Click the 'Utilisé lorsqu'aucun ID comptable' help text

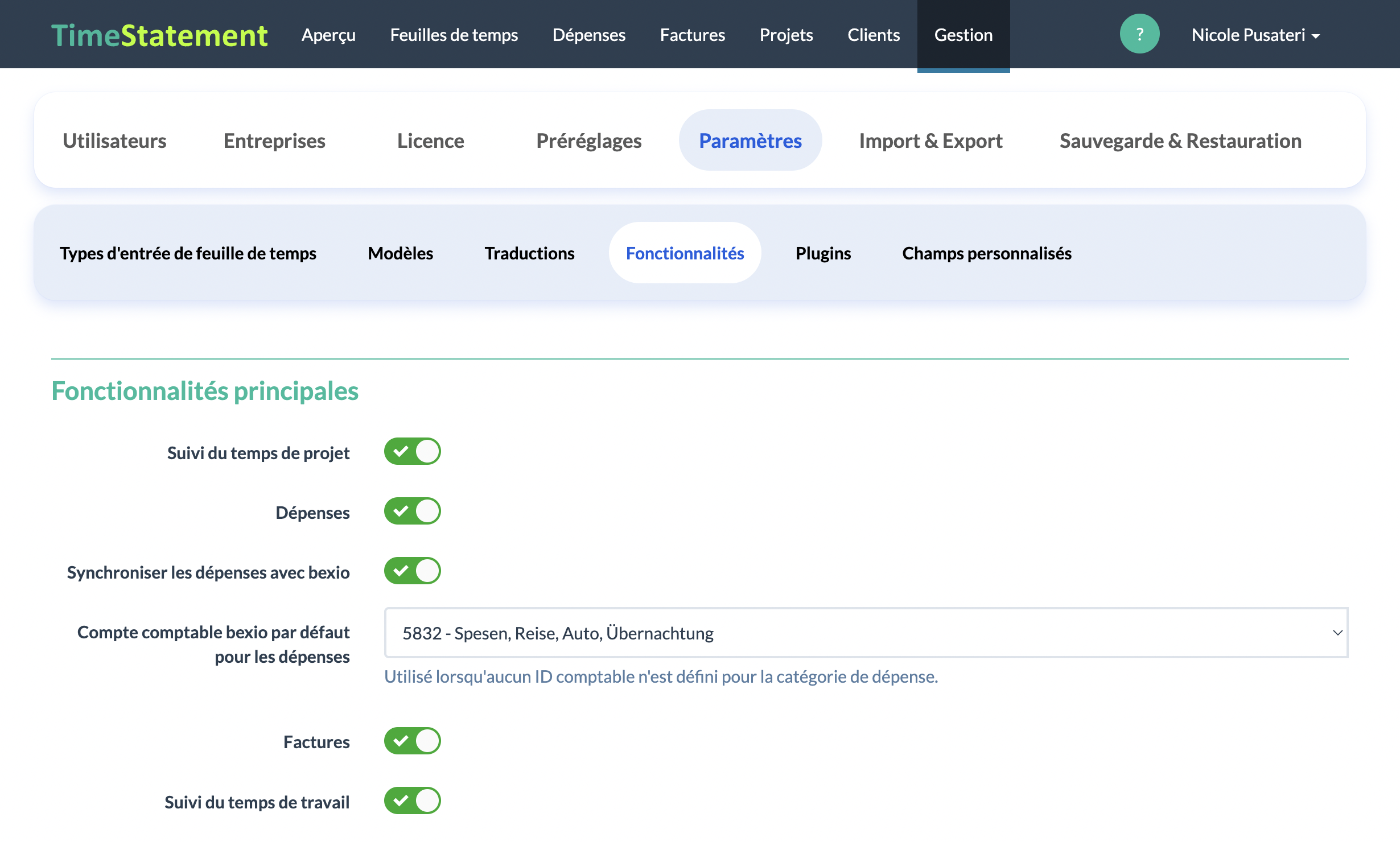click(661, 676)
